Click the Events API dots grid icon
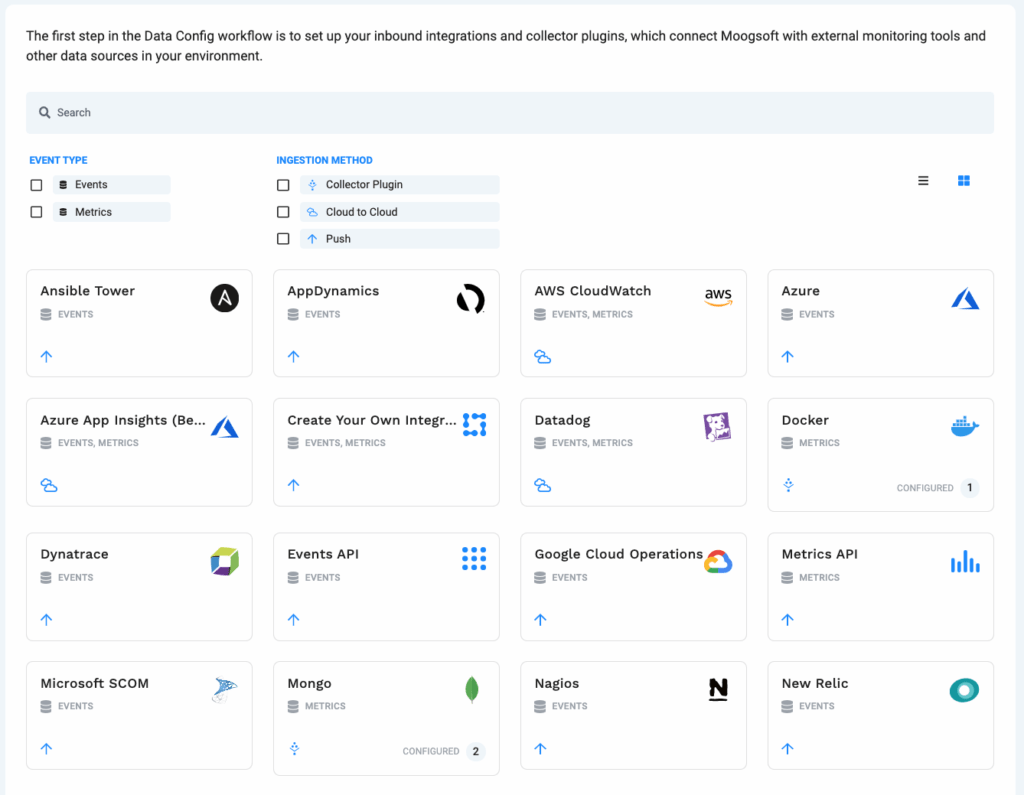Image resolution: width=1024 pixels, height=795 pixels. pos(474,559)
